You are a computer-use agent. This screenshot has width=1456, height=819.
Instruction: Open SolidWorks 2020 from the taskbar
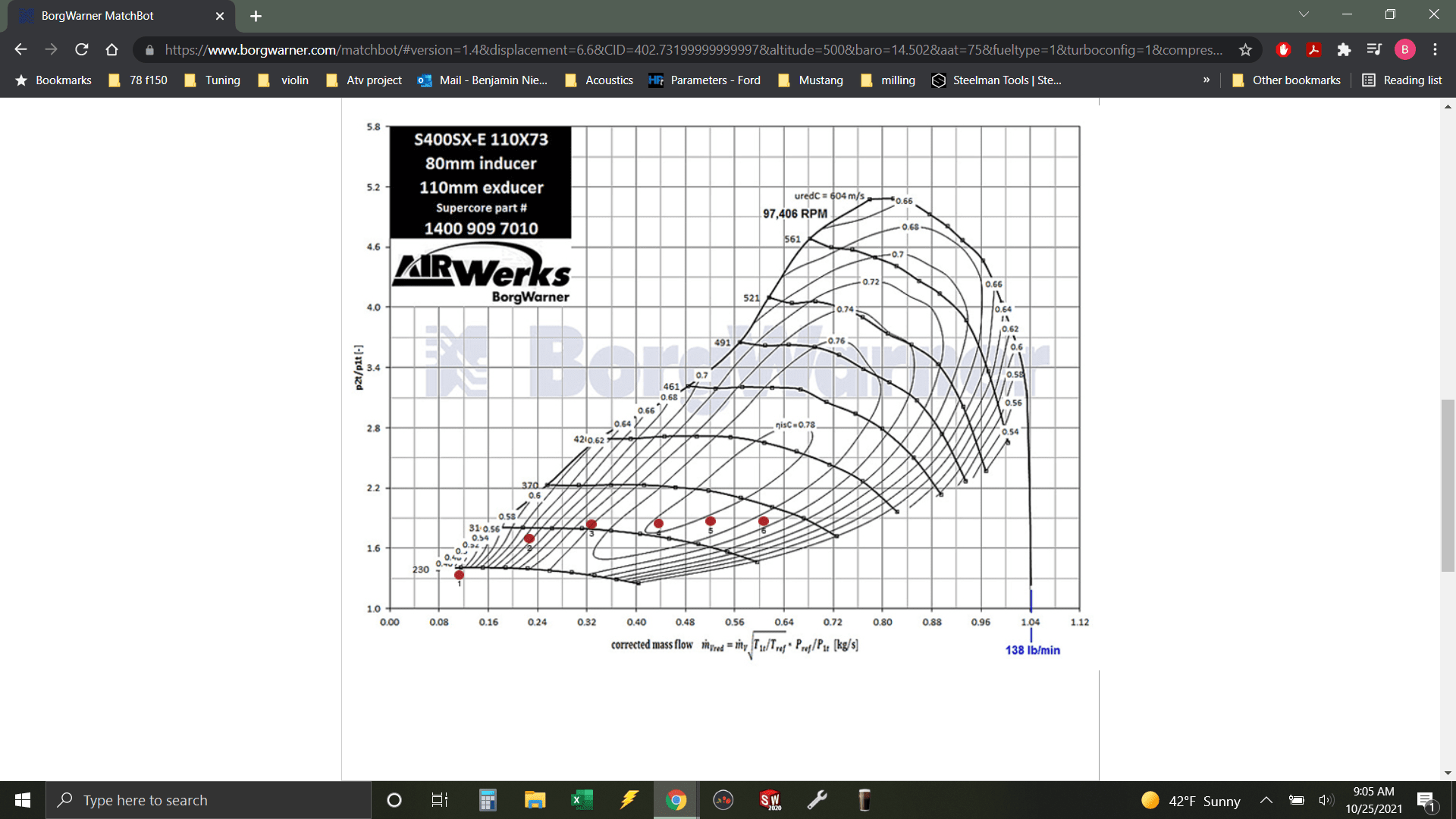[x=770, y=800]
